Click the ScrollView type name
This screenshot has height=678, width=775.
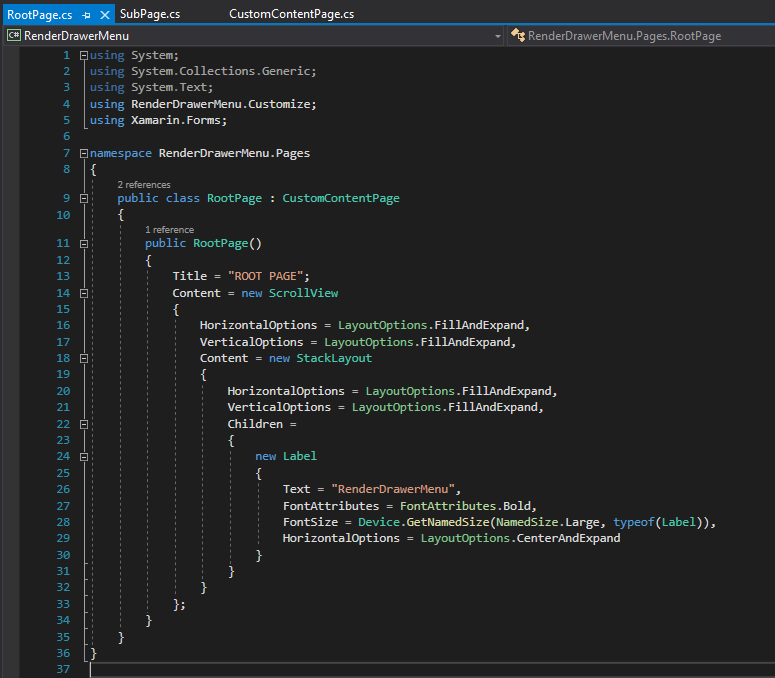[303, 293]
